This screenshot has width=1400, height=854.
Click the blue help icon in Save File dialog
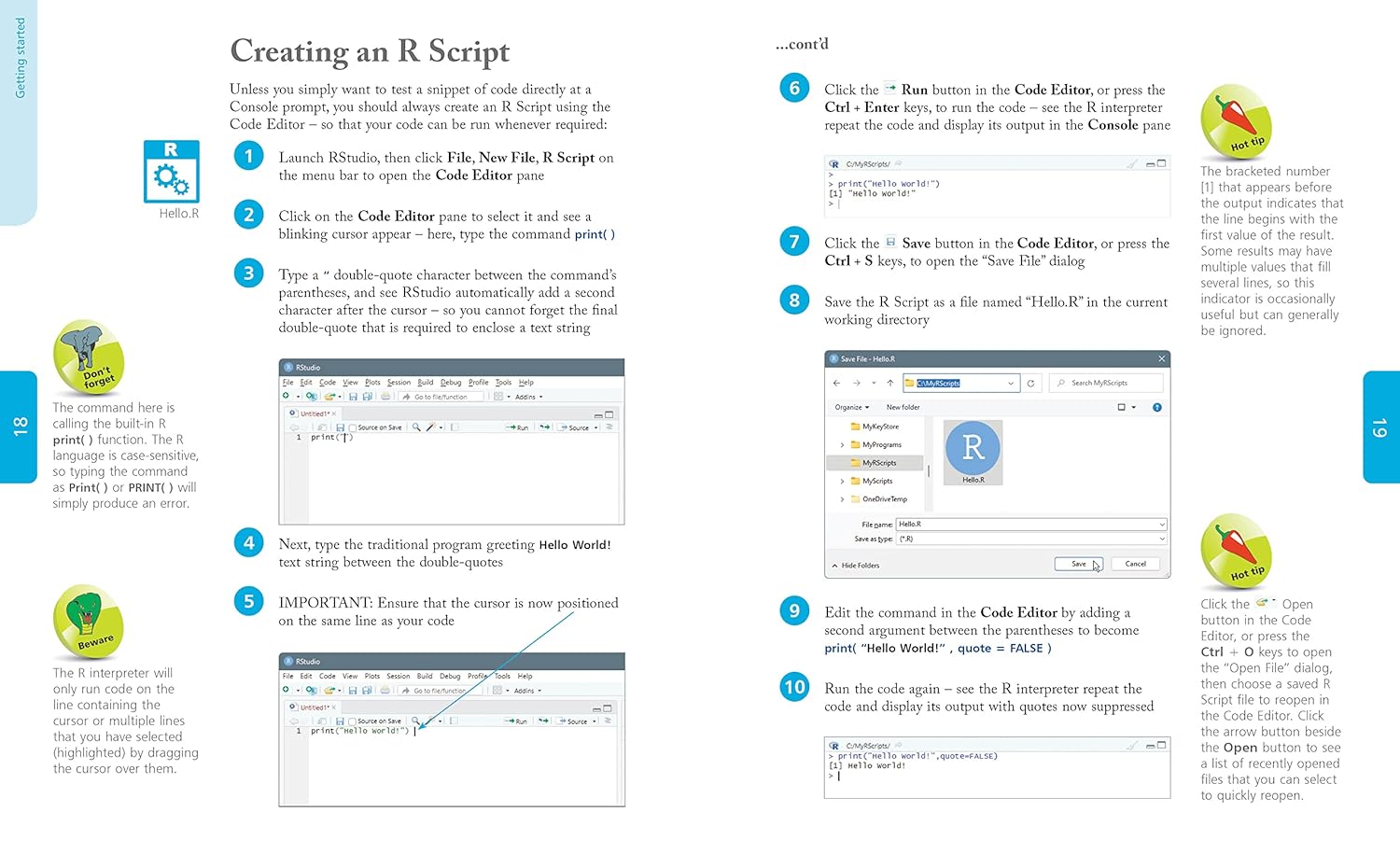[x=1156, y=407]
